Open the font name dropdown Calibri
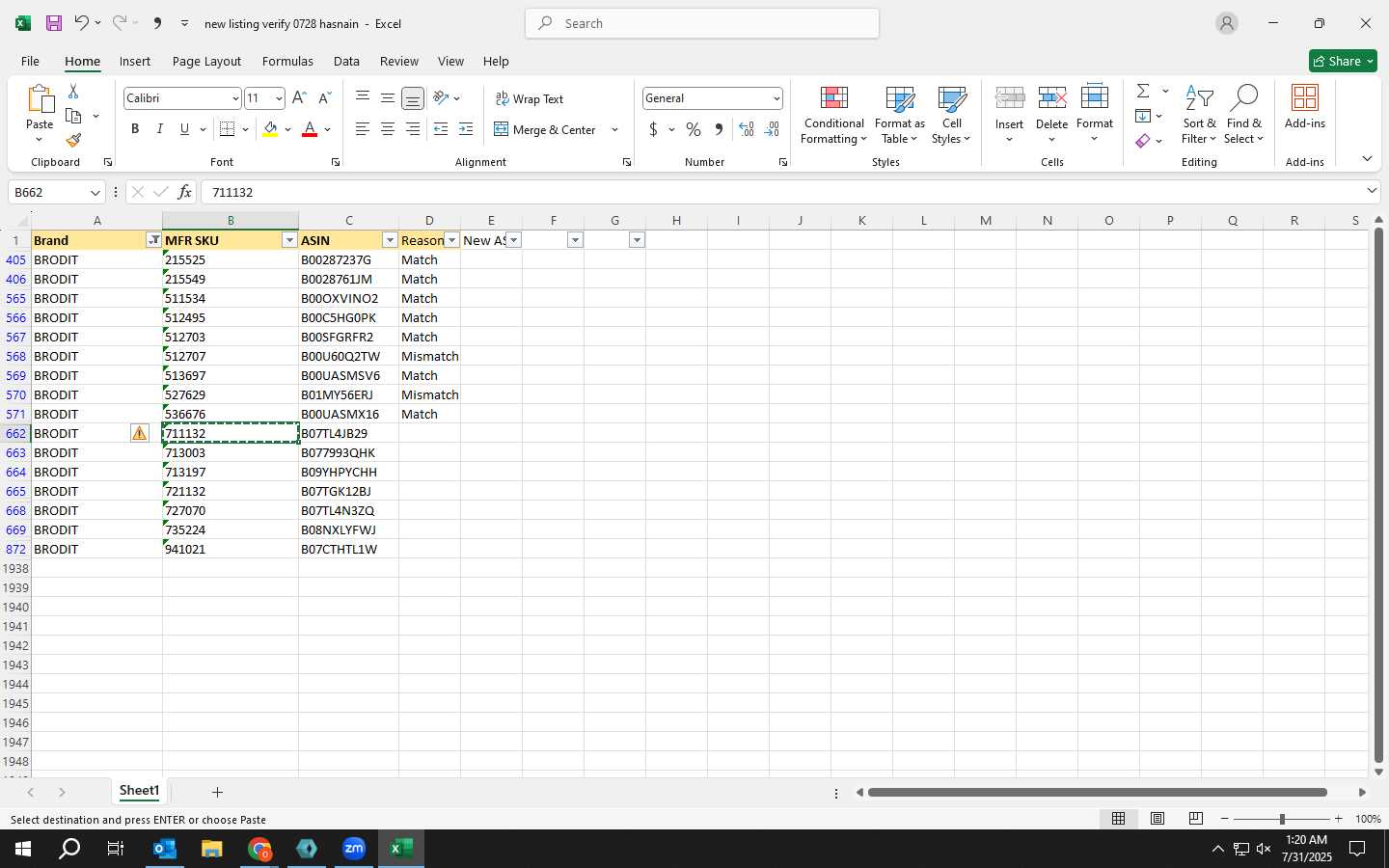Image resolution: width=1389 pixels, height=868 pixels. 234,98
